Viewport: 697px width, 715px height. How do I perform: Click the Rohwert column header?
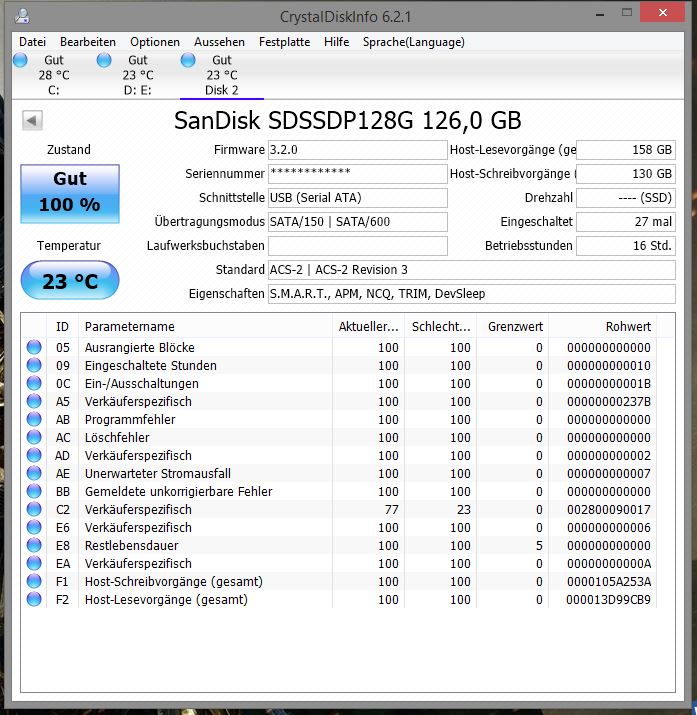[x=603, y=326]
